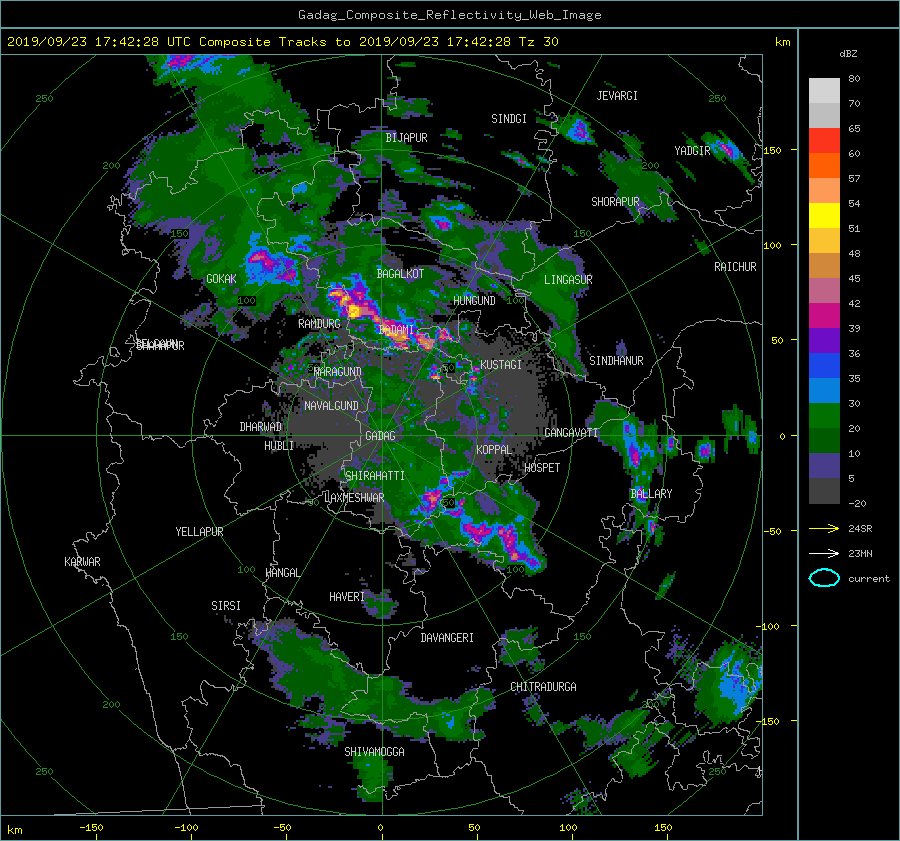
Task: Click the GOKAK city label
Action: coord(221,279)
